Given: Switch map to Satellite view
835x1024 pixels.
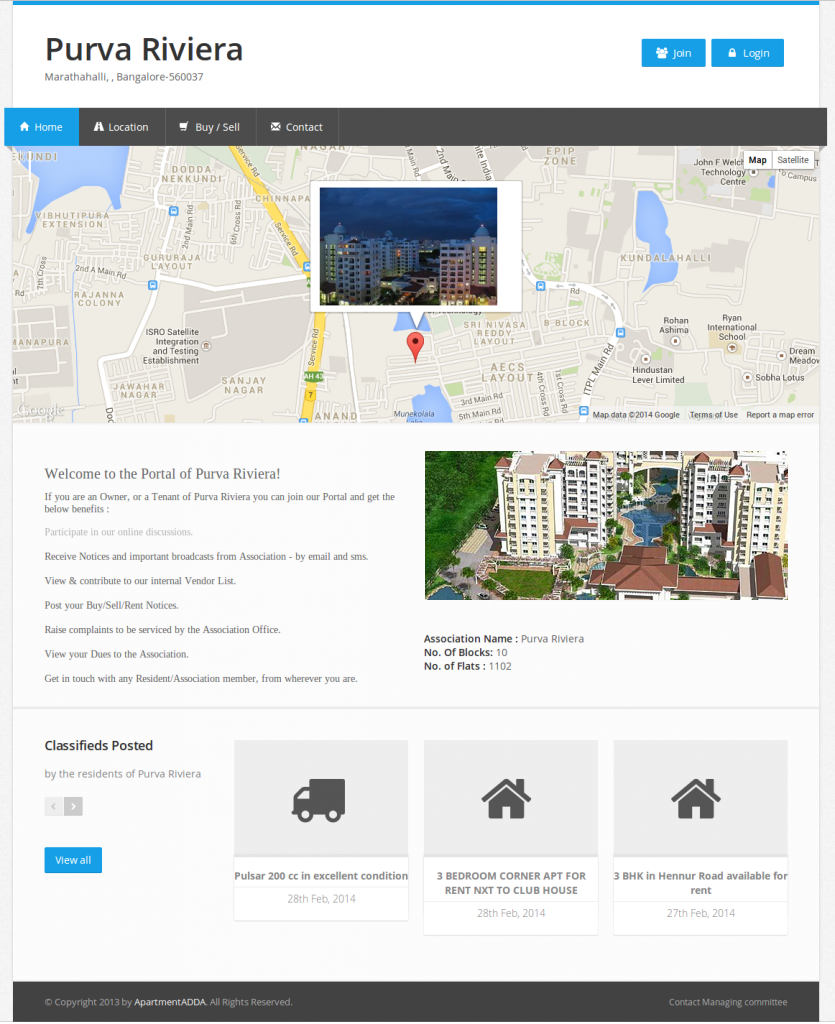Looking at the screenshot, I should 793,160.
